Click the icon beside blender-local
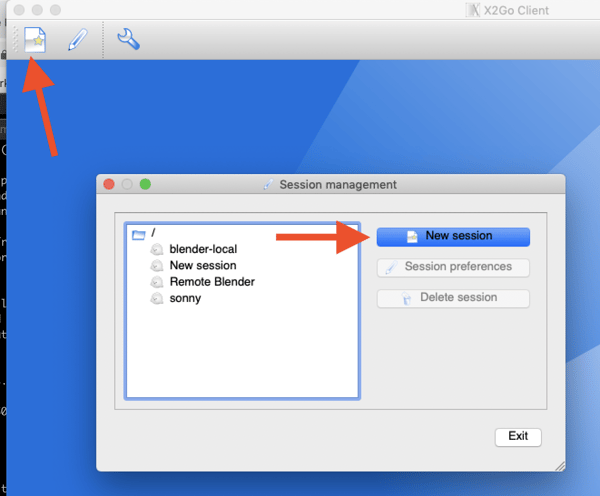Viewport: 600px width, 496px height. 157,249
